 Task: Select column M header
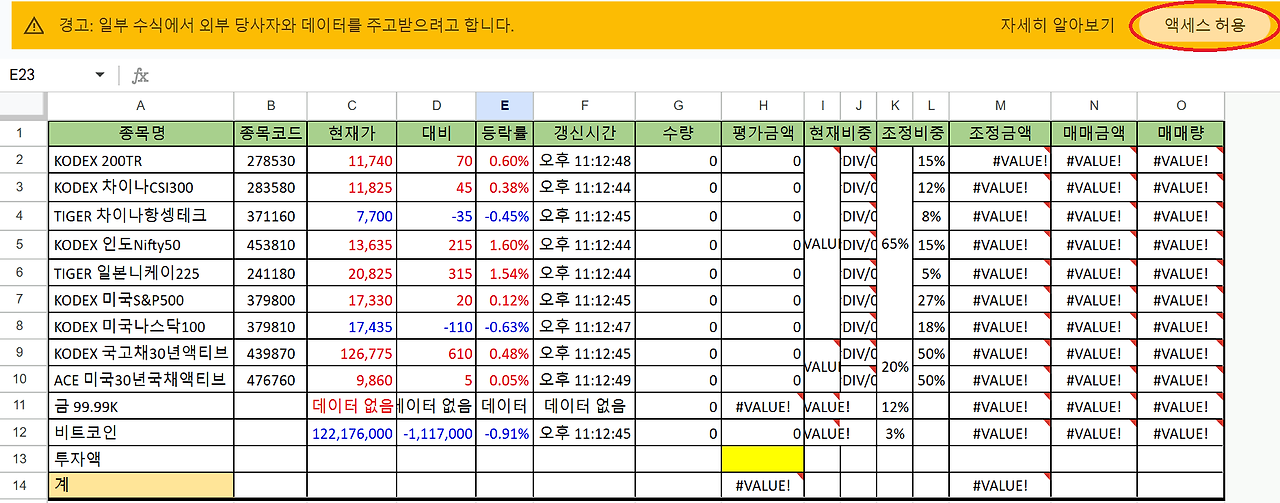click(1000, 105)
